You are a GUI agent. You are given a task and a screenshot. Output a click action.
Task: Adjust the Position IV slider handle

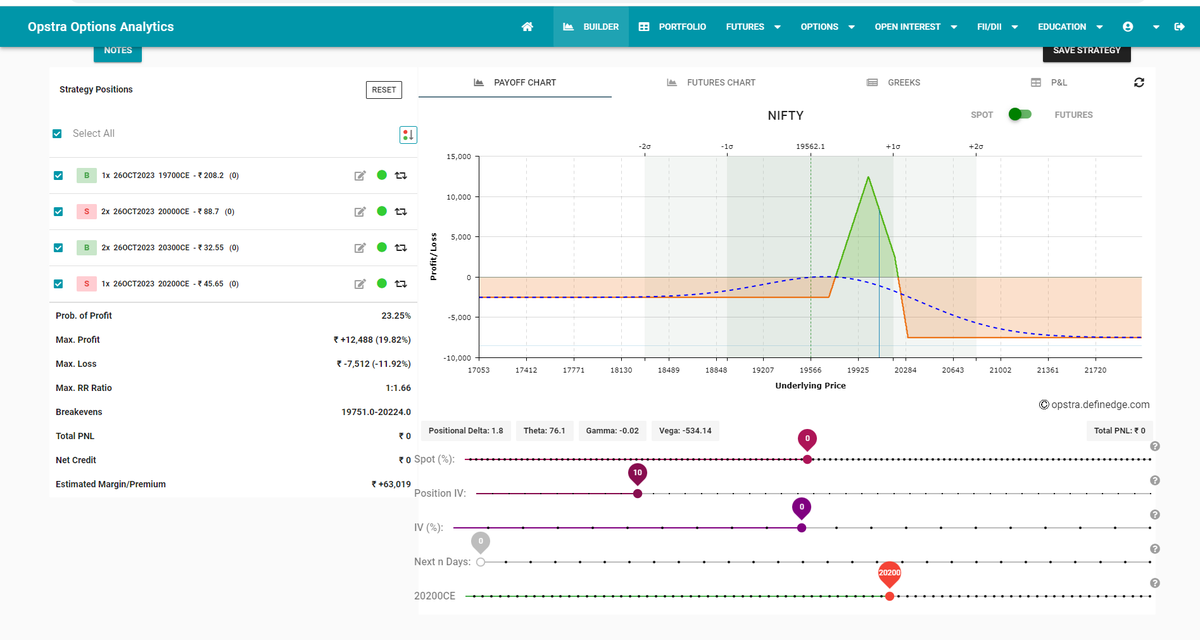[x=637, y=493]
